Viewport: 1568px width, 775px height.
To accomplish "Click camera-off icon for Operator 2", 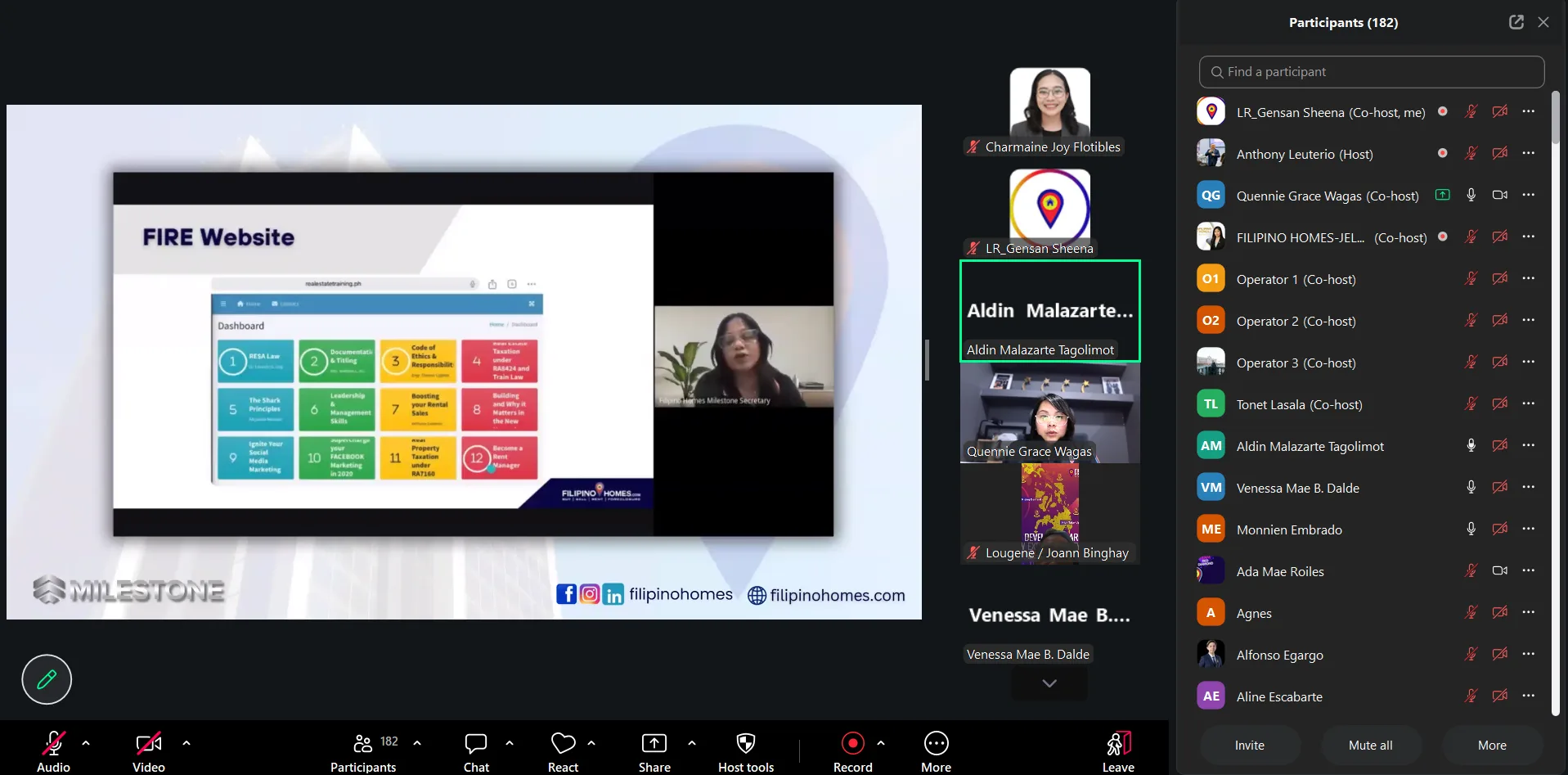I will click(1500, 320).
